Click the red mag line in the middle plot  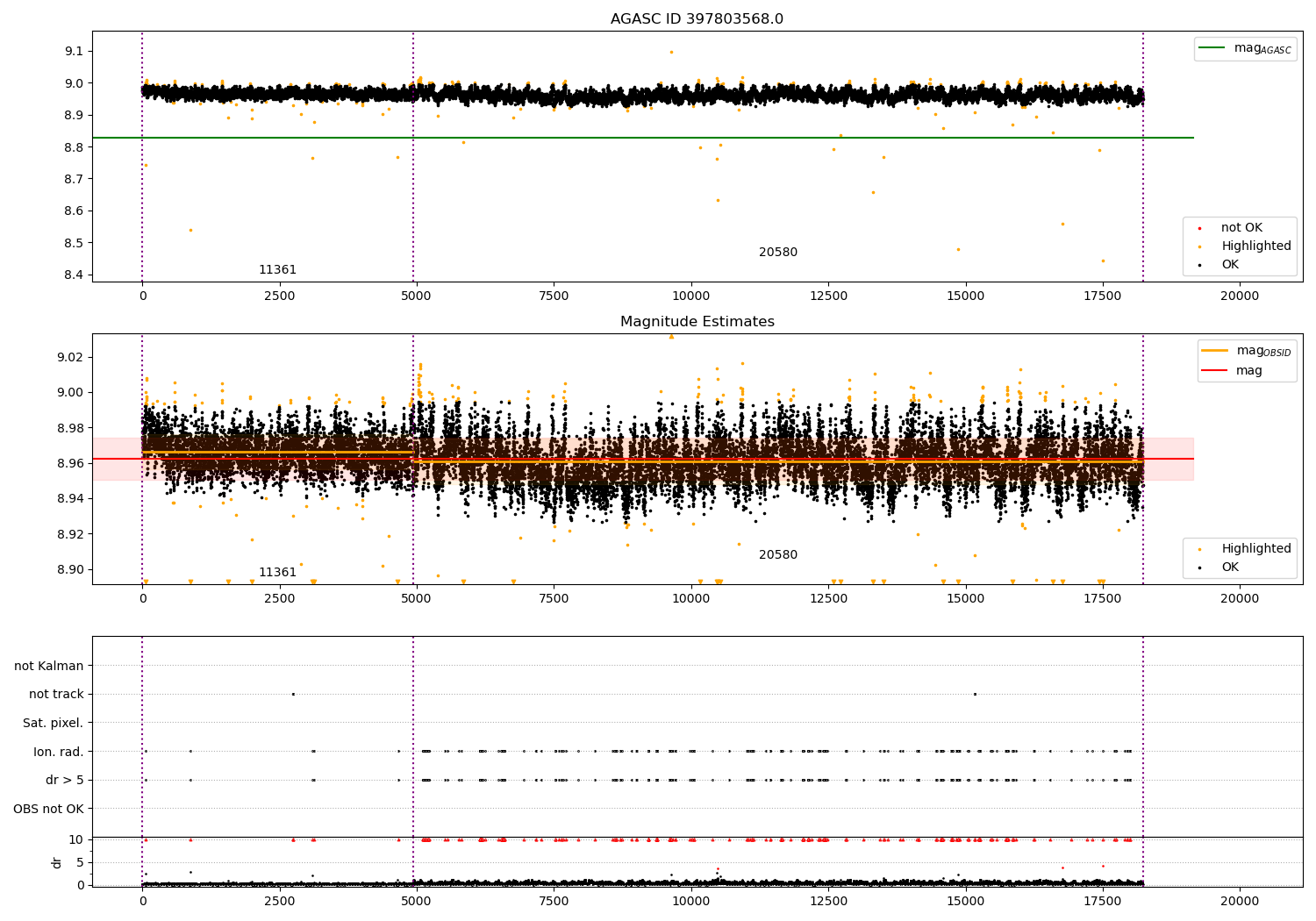click(x=643, y=459)
